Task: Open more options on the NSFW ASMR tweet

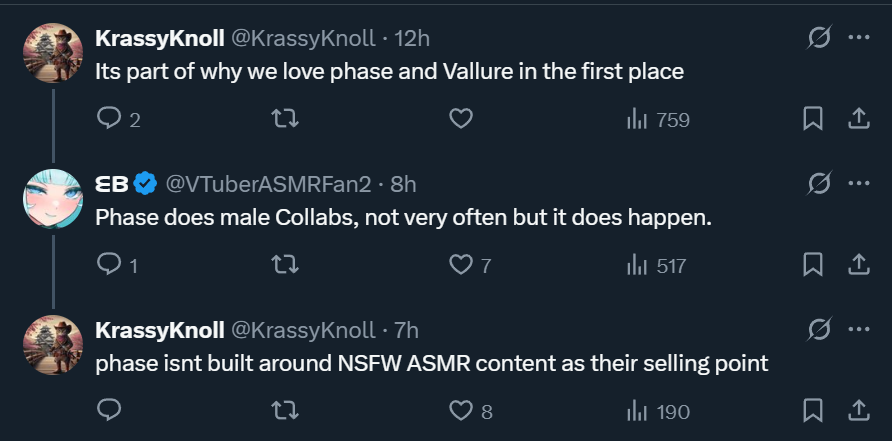Action: pos(859,329)
